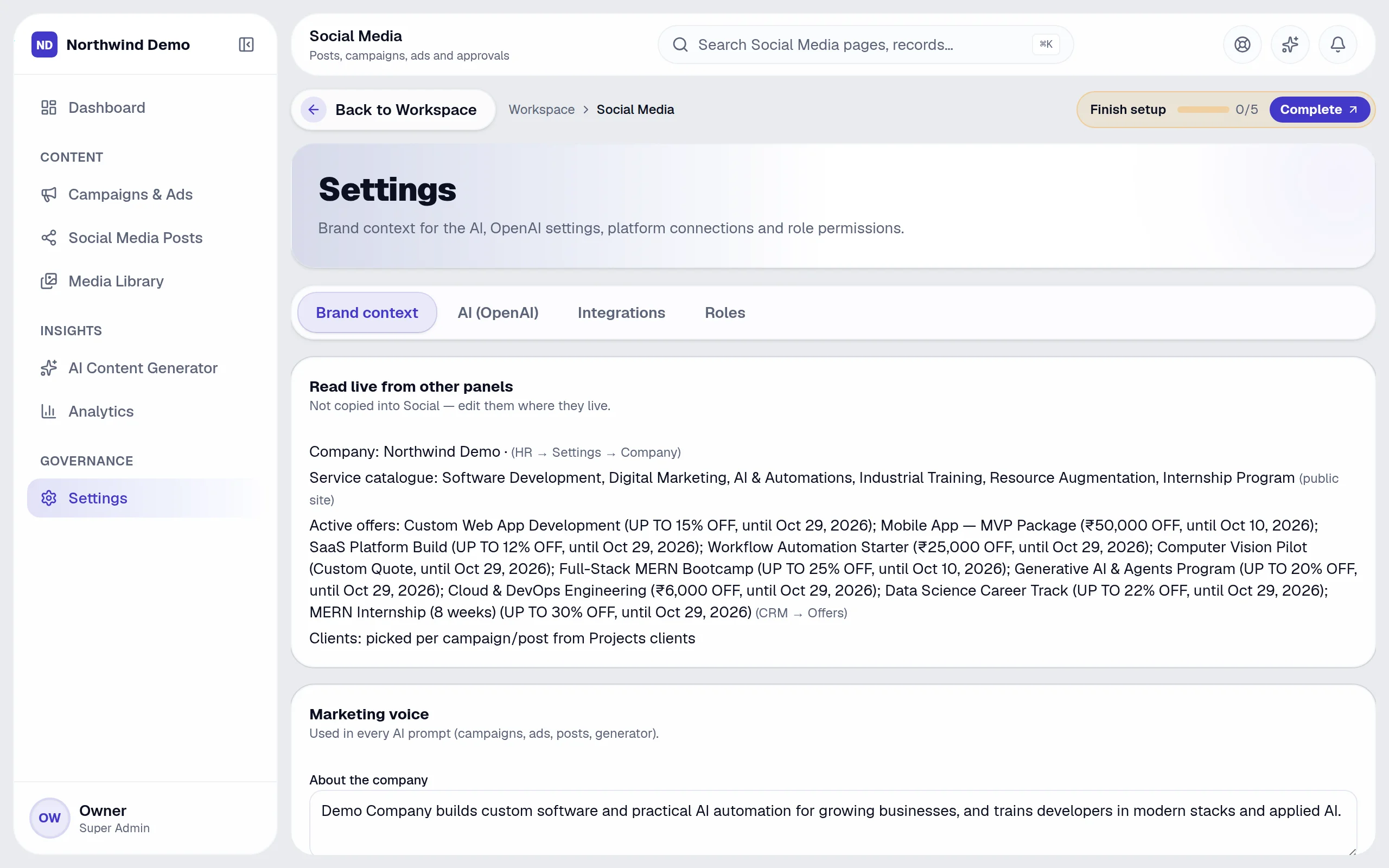
Task: Click the '(CRM → Offers)' note
Action: [x=801, y=613]
